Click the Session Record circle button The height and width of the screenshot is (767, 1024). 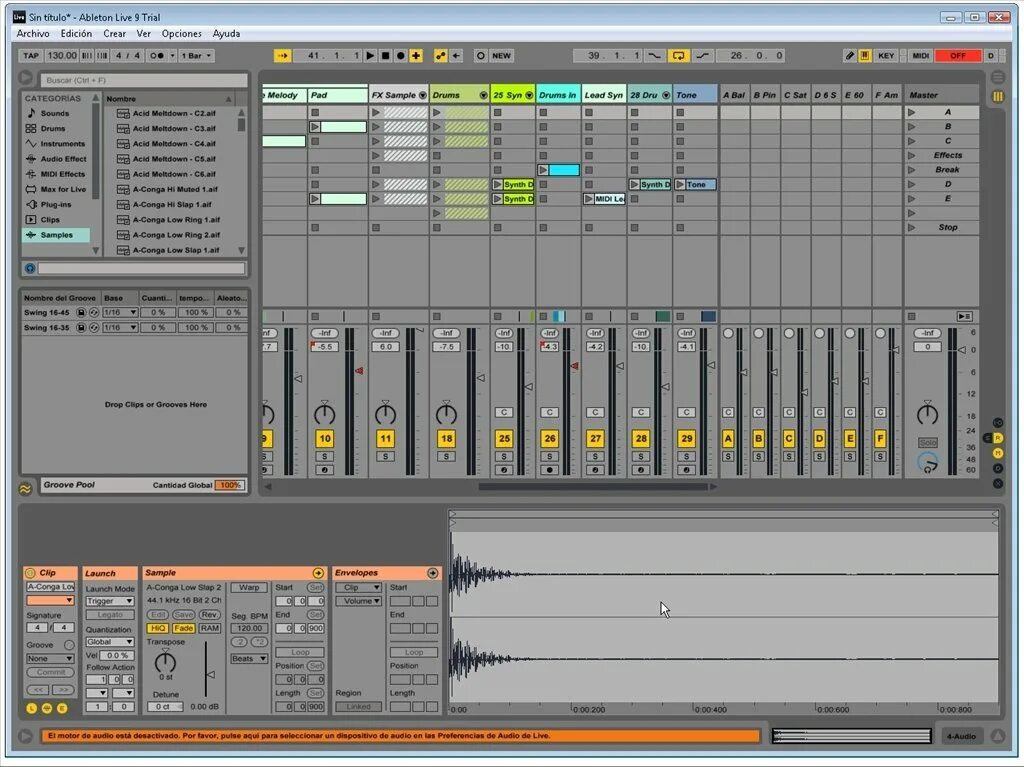coord(481,56)
